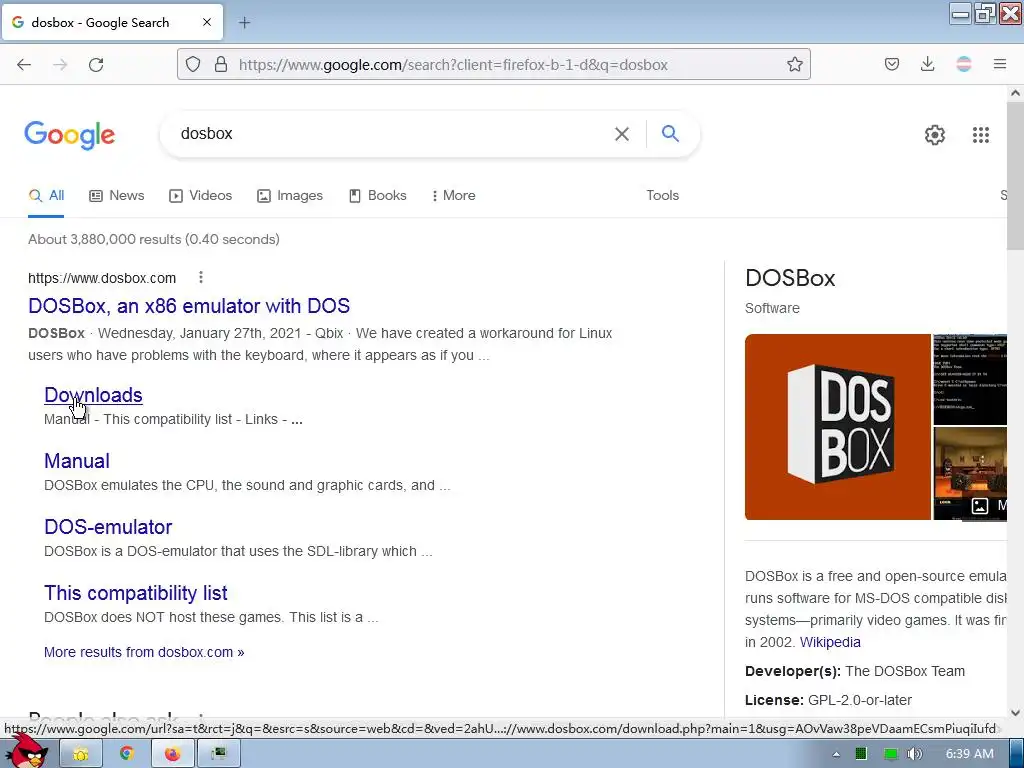1024x768 pixels.
Task: View the large DOSBox logo image
Action: click(x=837, y=427)
